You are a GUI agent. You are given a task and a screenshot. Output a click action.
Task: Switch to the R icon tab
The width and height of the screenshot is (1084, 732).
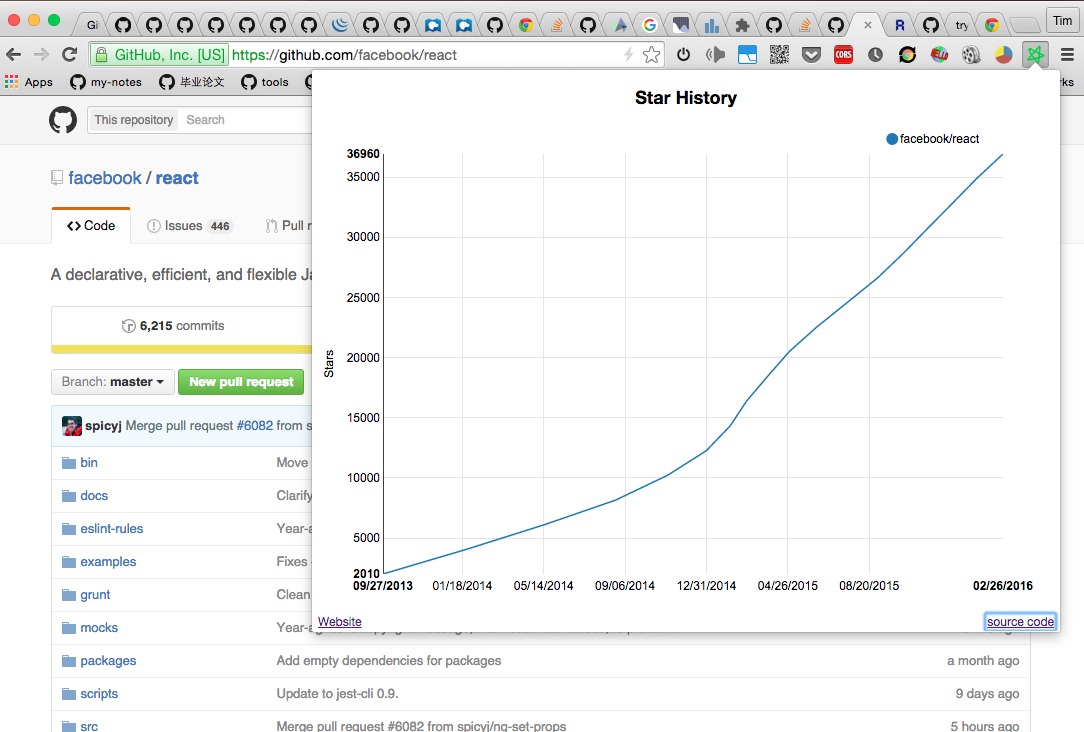899,26
